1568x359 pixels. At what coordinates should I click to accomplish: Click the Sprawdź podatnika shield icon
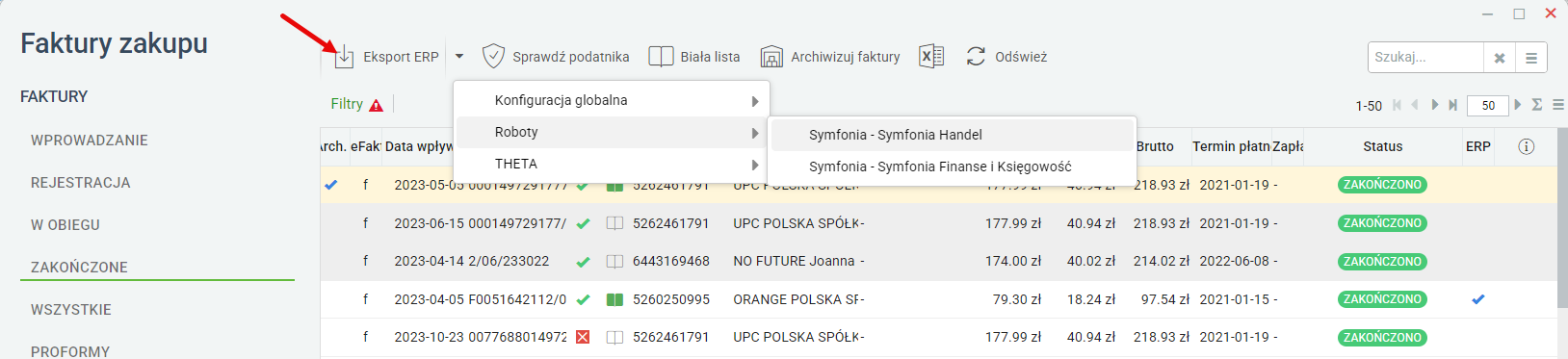pyautogui.click(x=493, y=57)
